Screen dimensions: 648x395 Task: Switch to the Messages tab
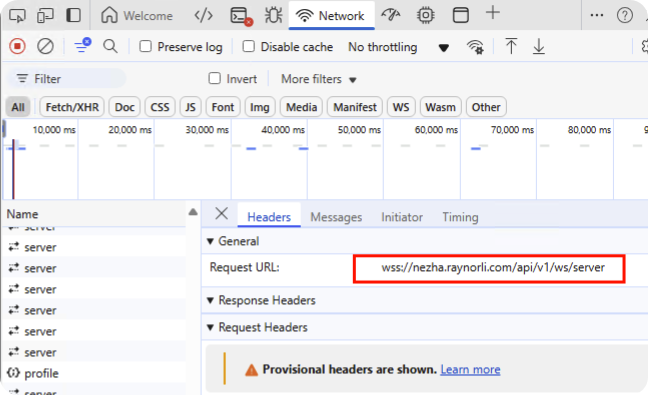tap(336, 217)
